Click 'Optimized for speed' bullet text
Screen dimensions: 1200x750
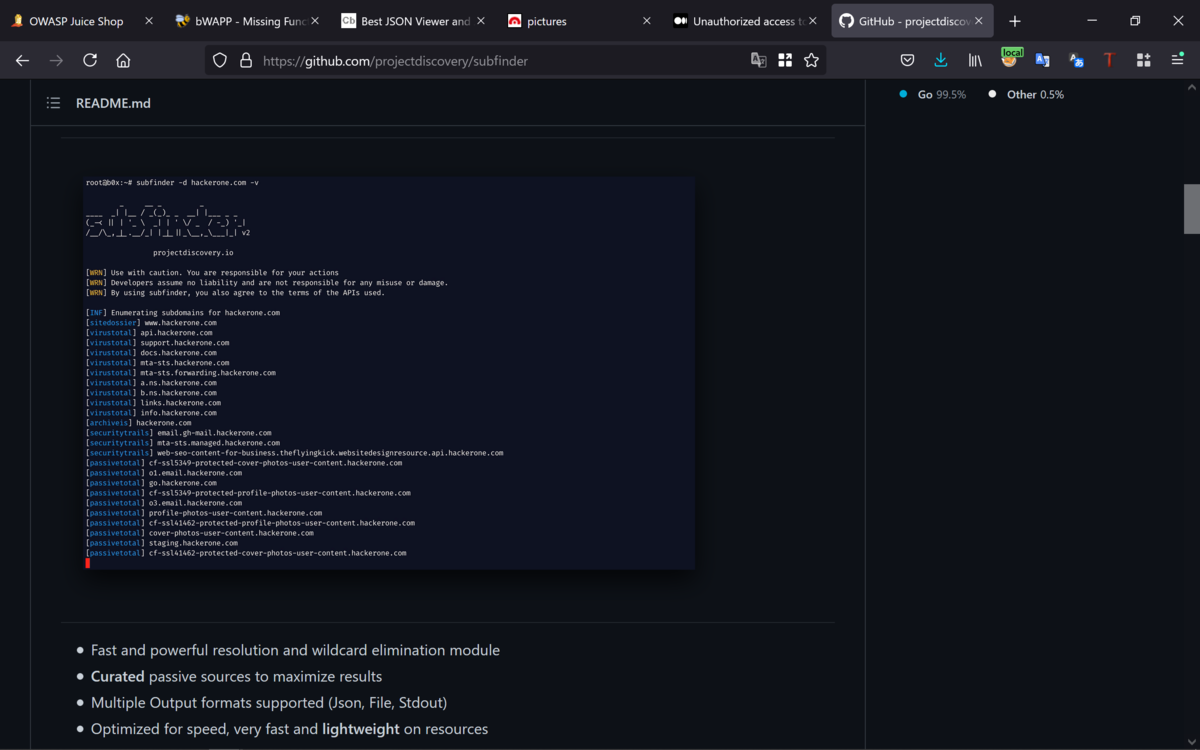click(289, 729)
